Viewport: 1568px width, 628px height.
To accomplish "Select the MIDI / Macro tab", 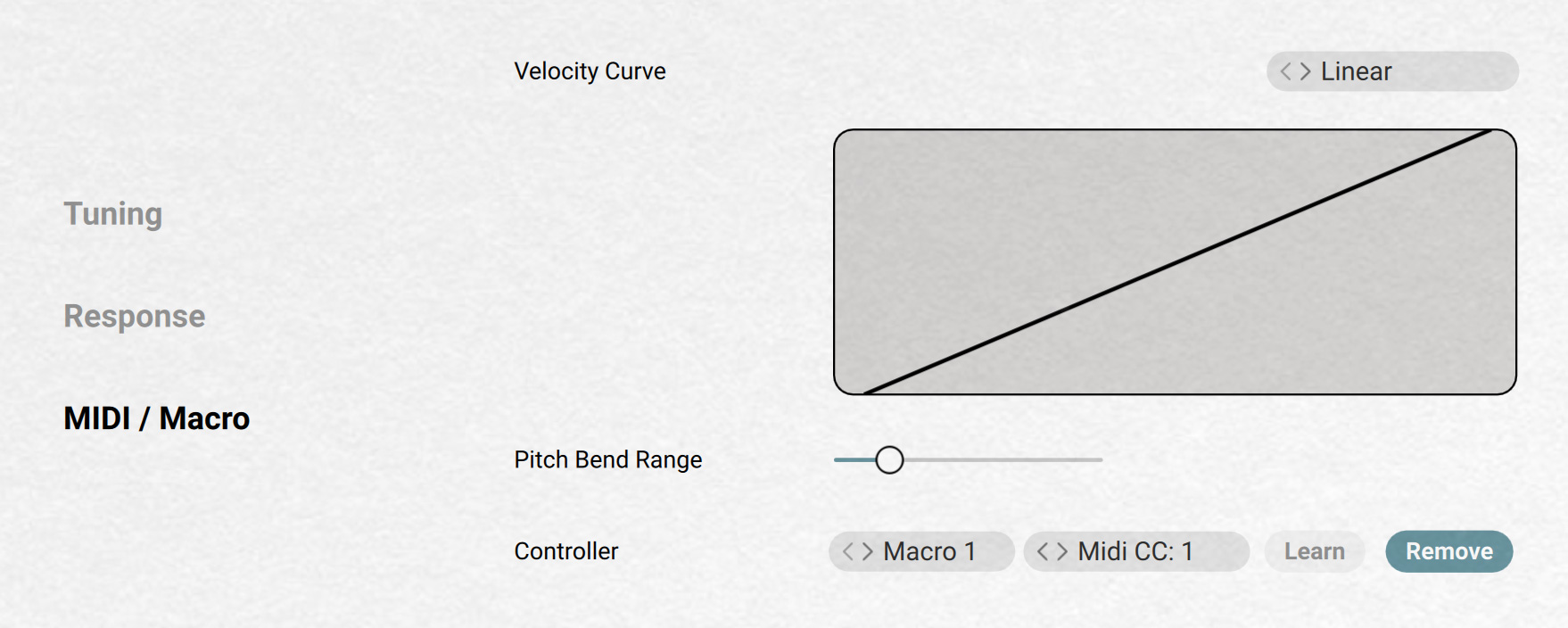I will coord(157,418).
